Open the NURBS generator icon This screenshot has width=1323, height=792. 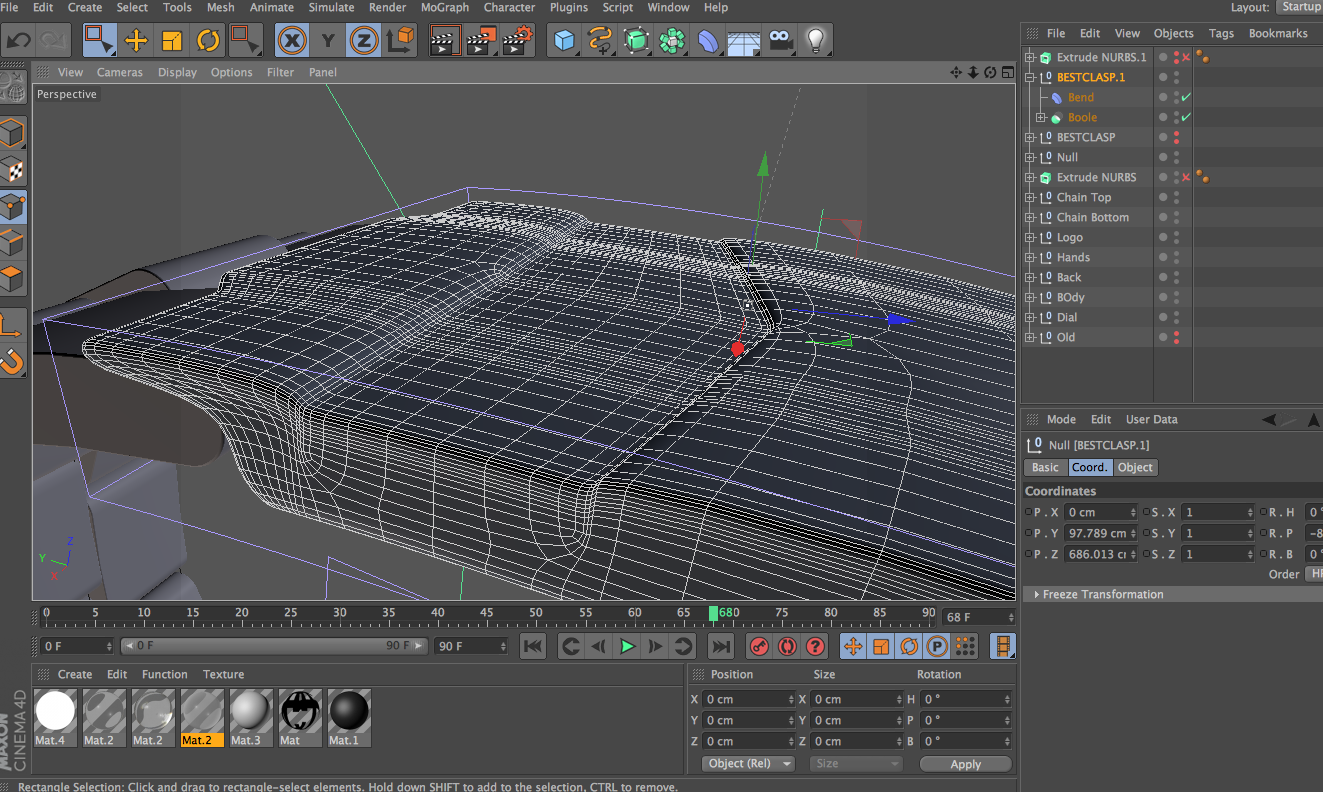tap(637, 41)
